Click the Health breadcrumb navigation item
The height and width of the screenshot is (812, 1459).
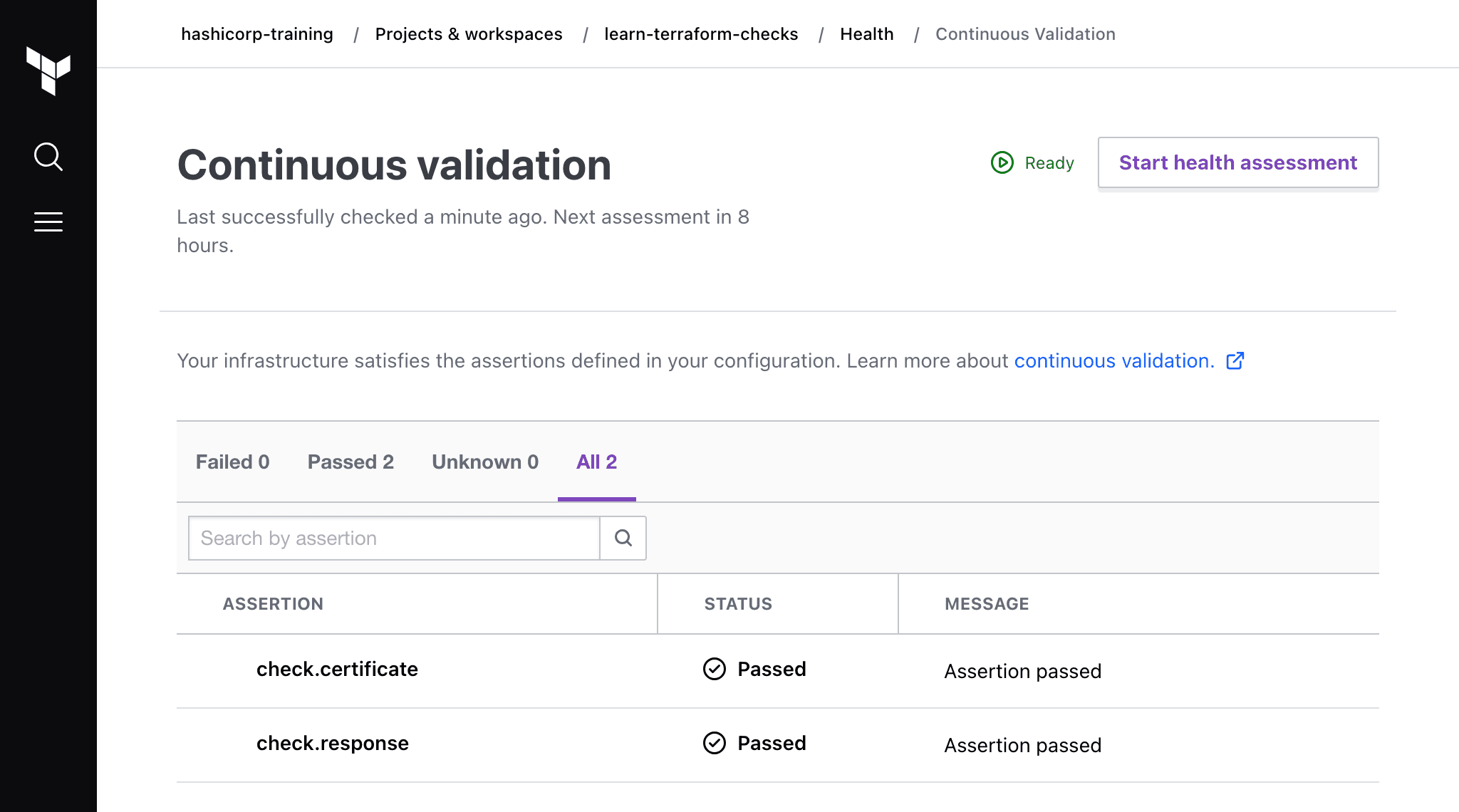tap(866, 34)
